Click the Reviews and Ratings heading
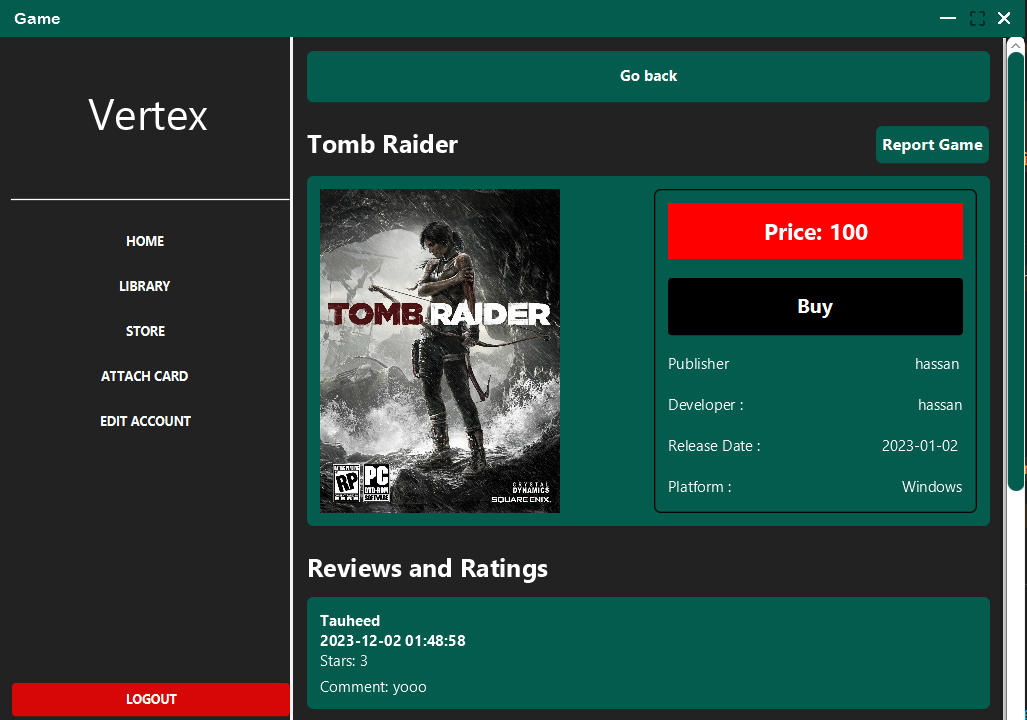 click(428, 569)
